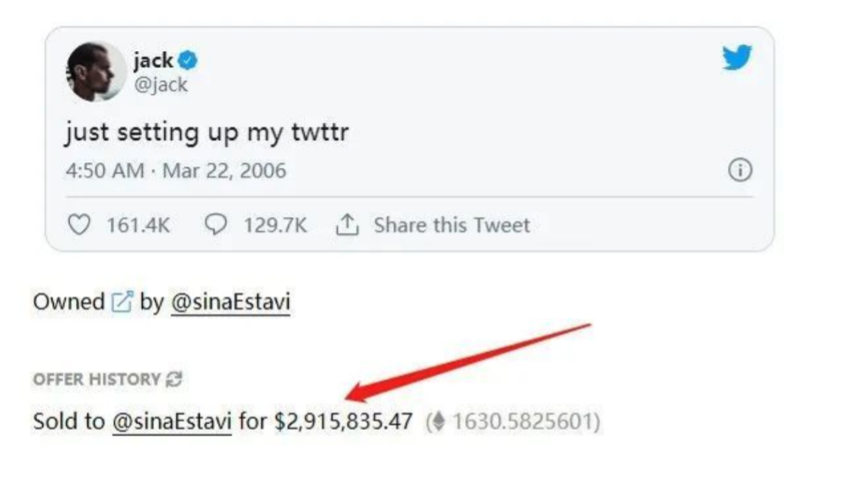Open the @jack handle link
Image resolution: width=849 pixels, height=482 pixels.
pyautogui.click(x=160, y=84)
